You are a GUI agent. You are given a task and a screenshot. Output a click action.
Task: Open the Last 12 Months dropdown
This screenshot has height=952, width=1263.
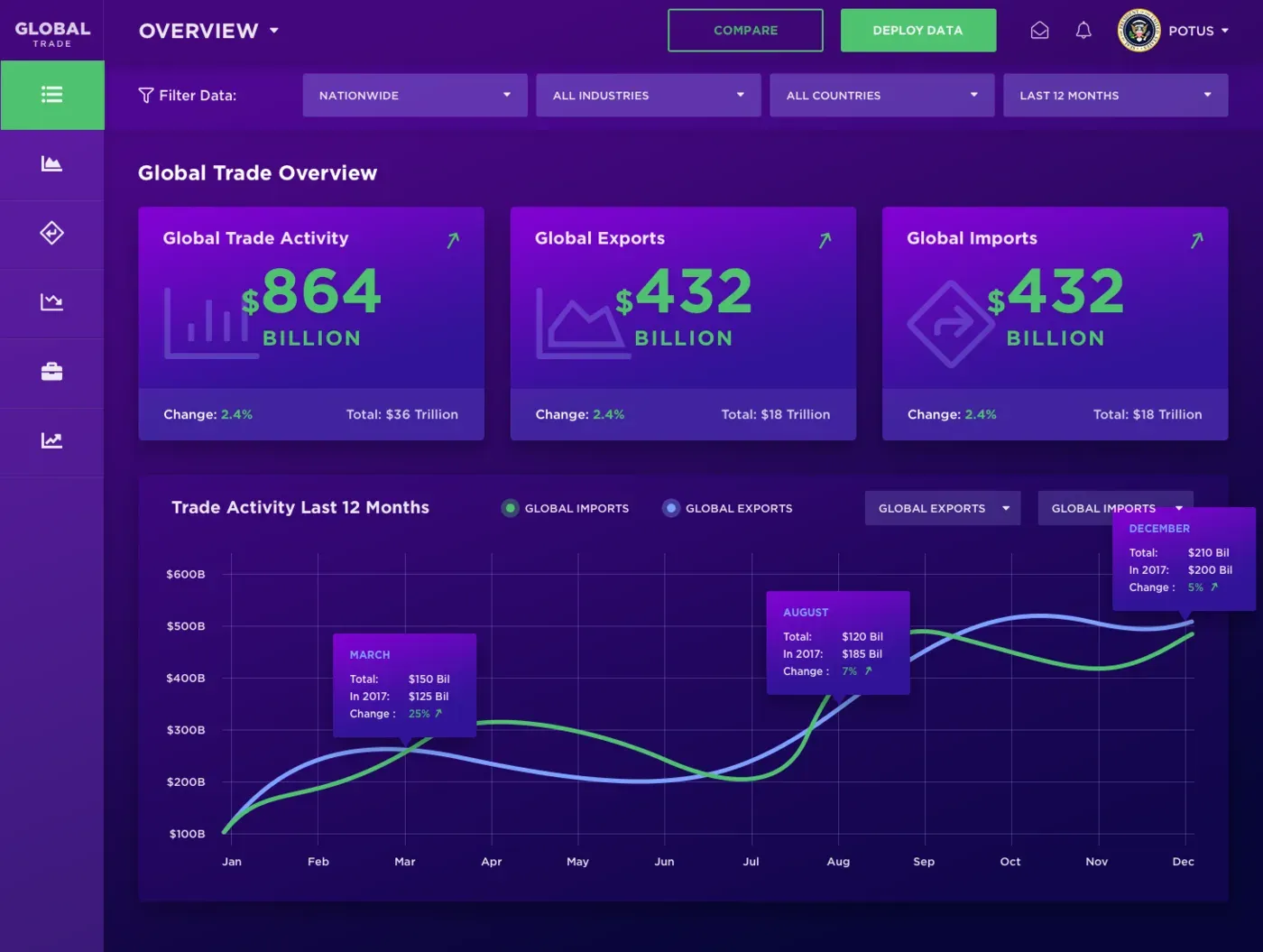click(1116, 96)
